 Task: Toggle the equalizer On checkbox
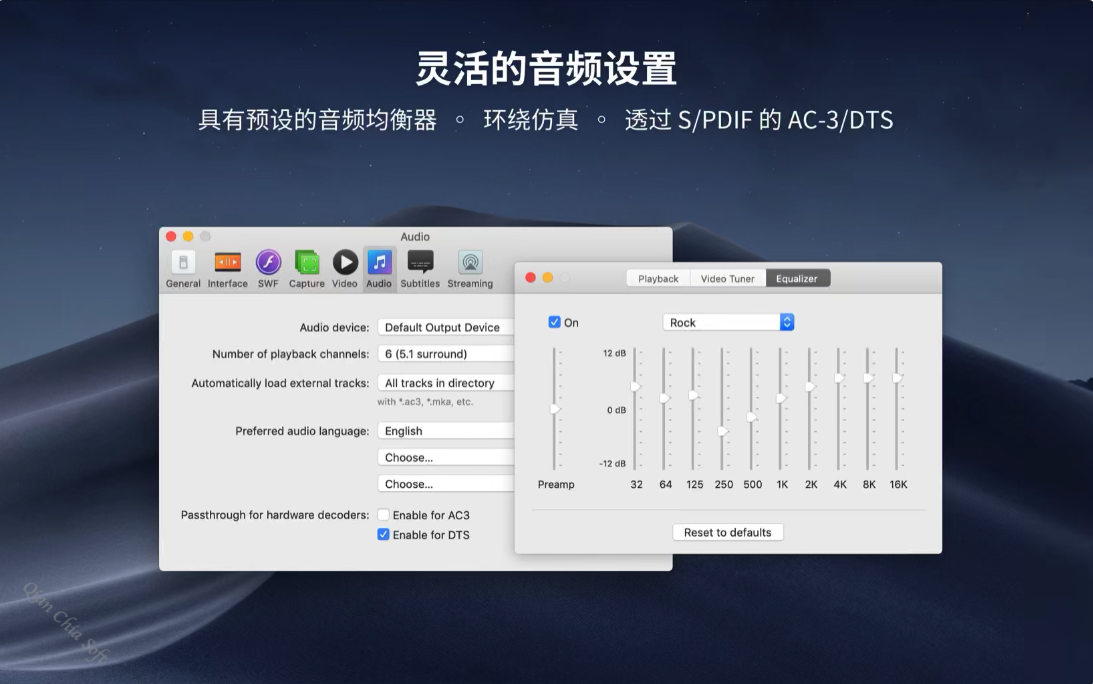click(554, 322)
